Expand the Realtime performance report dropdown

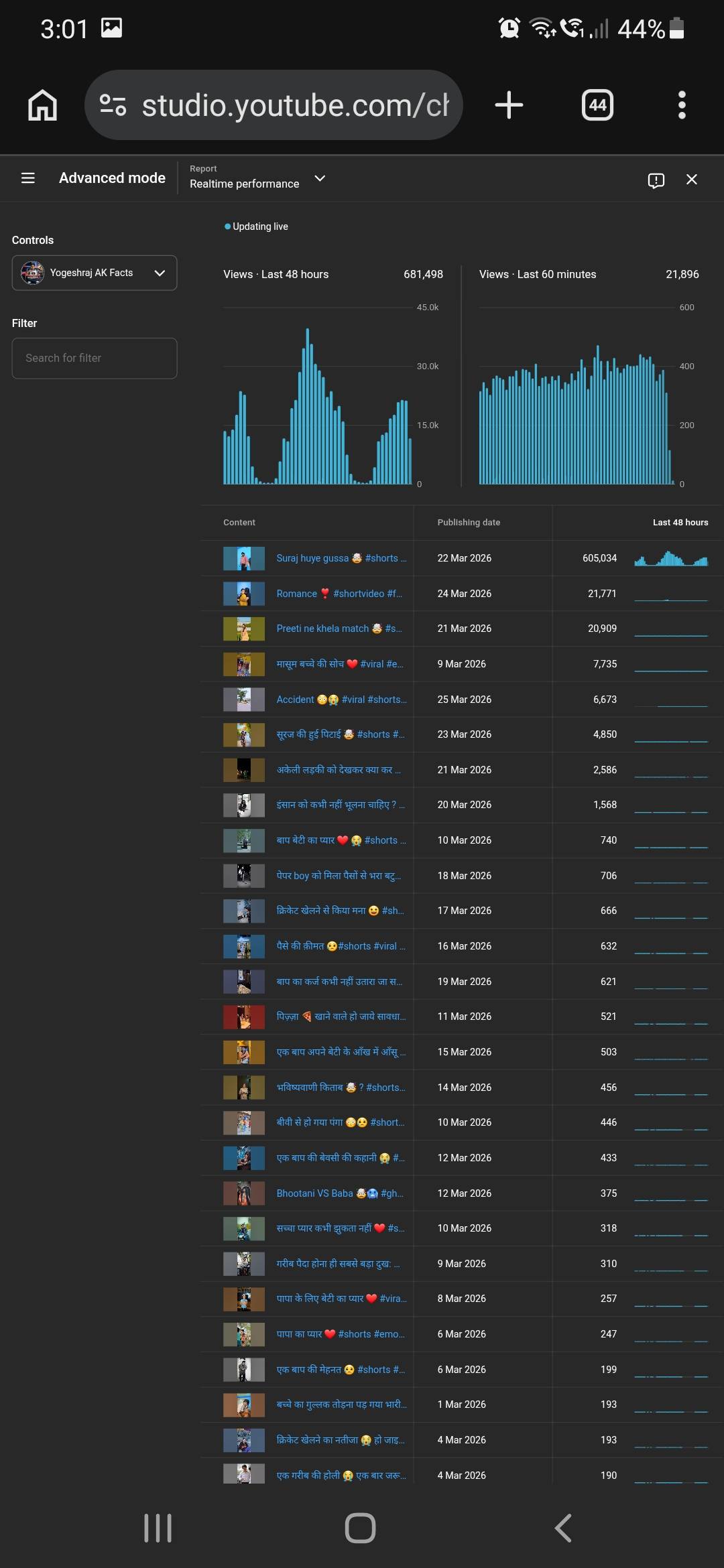click(x=320, y=178)
